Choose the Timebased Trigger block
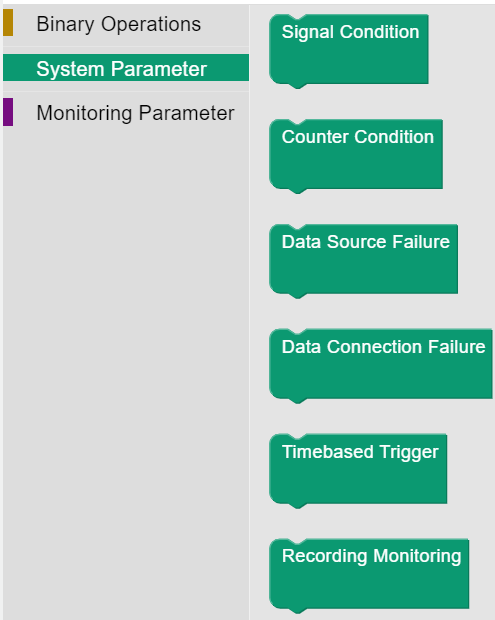 [x=358, y=470]
